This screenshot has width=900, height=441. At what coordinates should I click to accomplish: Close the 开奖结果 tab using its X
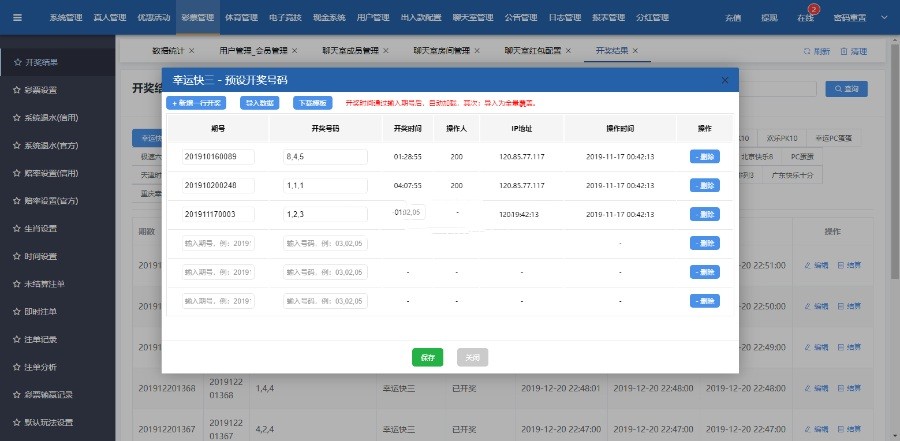point(634,50)
